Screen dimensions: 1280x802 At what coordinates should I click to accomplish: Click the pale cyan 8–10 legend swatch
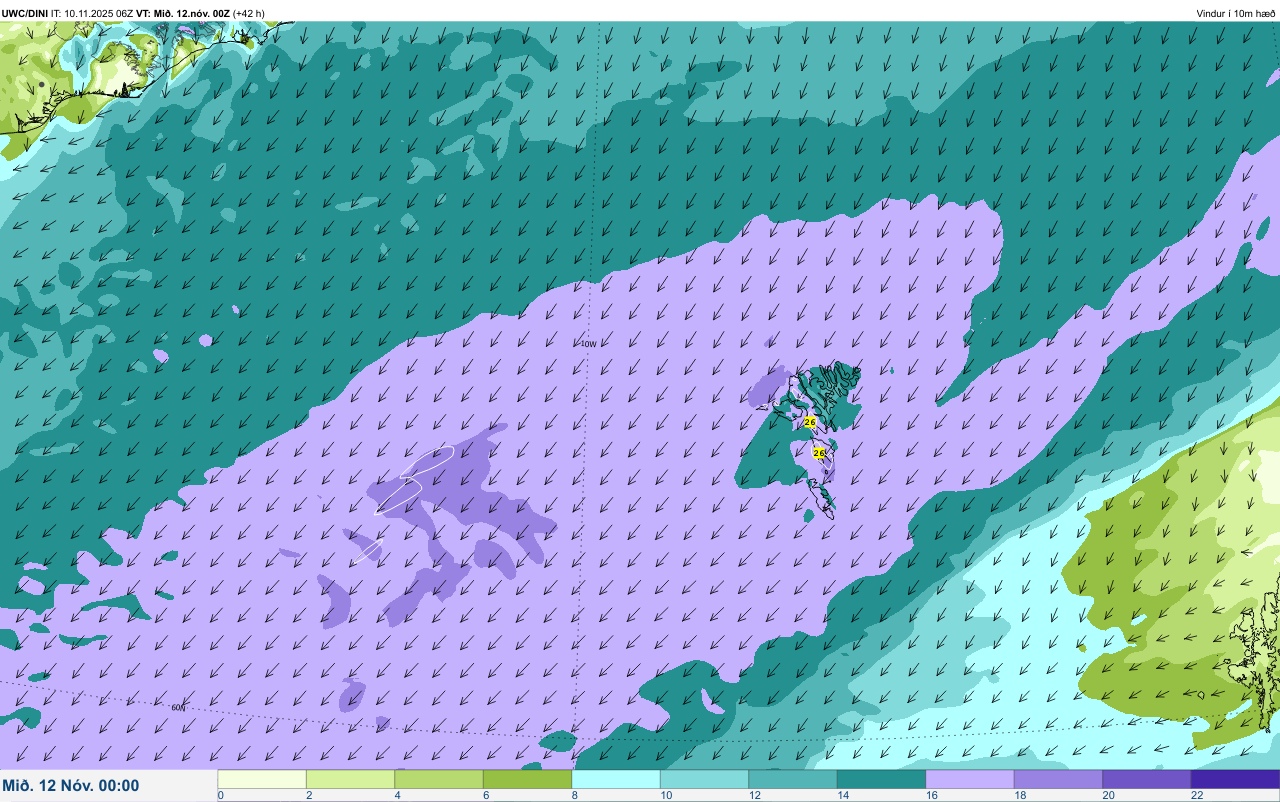616,779
